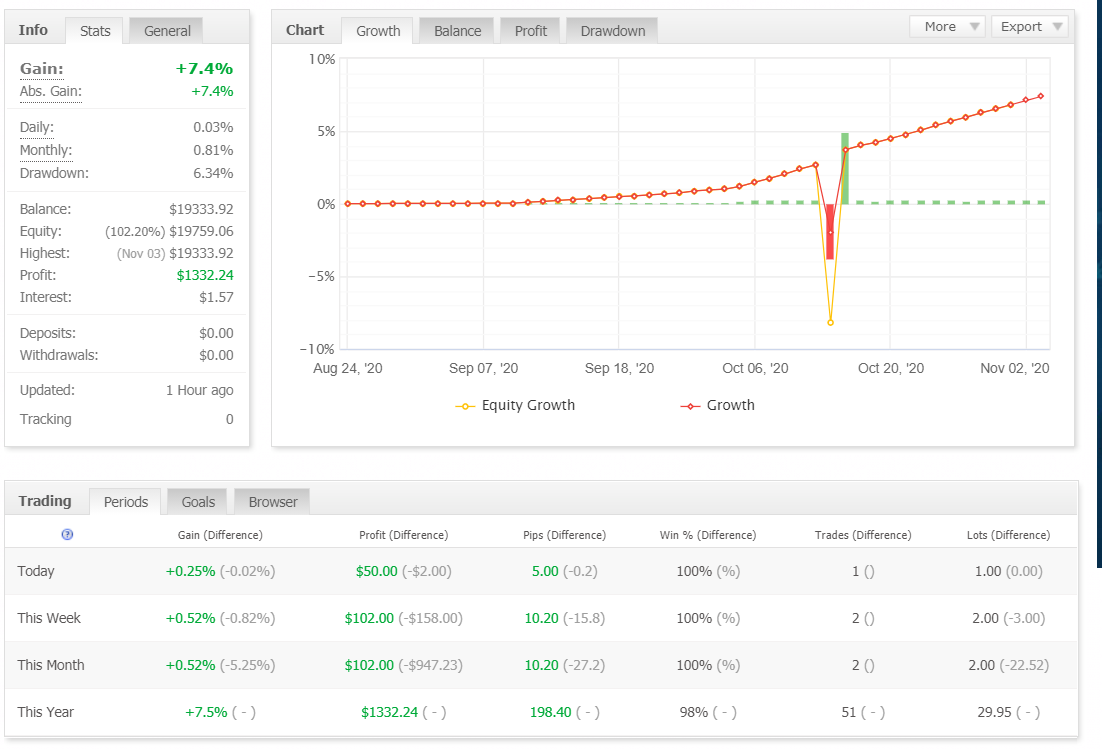Open the Browser tab

coord(273,502)
